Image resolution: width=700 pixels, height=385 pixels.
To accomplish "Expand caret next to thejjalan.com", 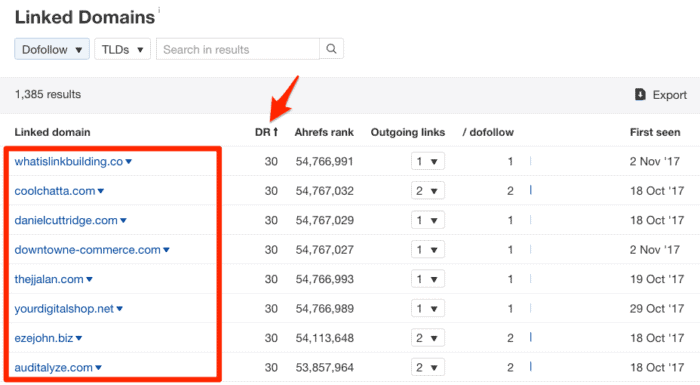I will point(89,280).
